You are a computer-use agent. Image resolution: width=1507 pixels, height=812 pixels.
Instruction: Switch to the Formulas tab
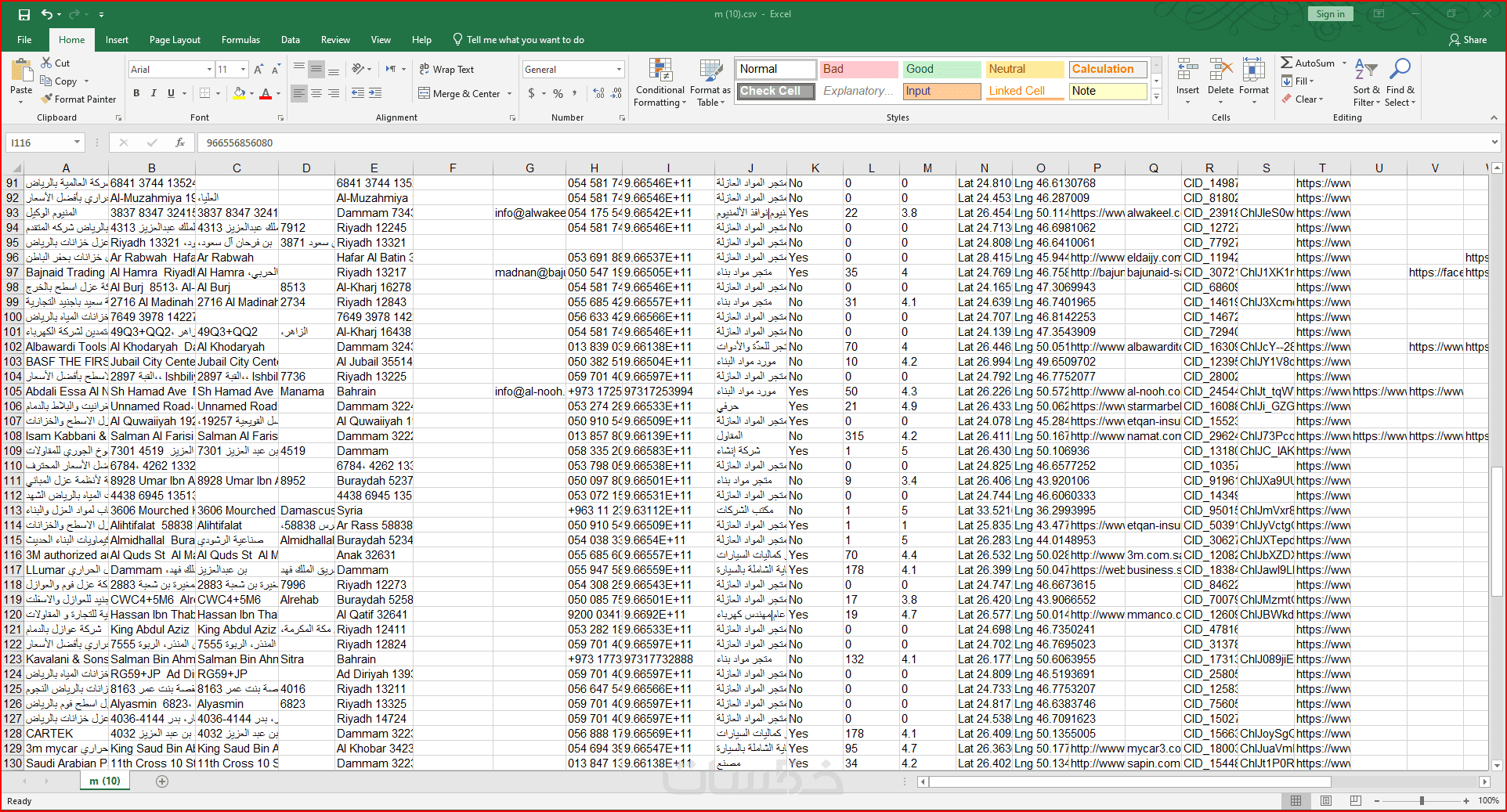[x=240, y=40]
